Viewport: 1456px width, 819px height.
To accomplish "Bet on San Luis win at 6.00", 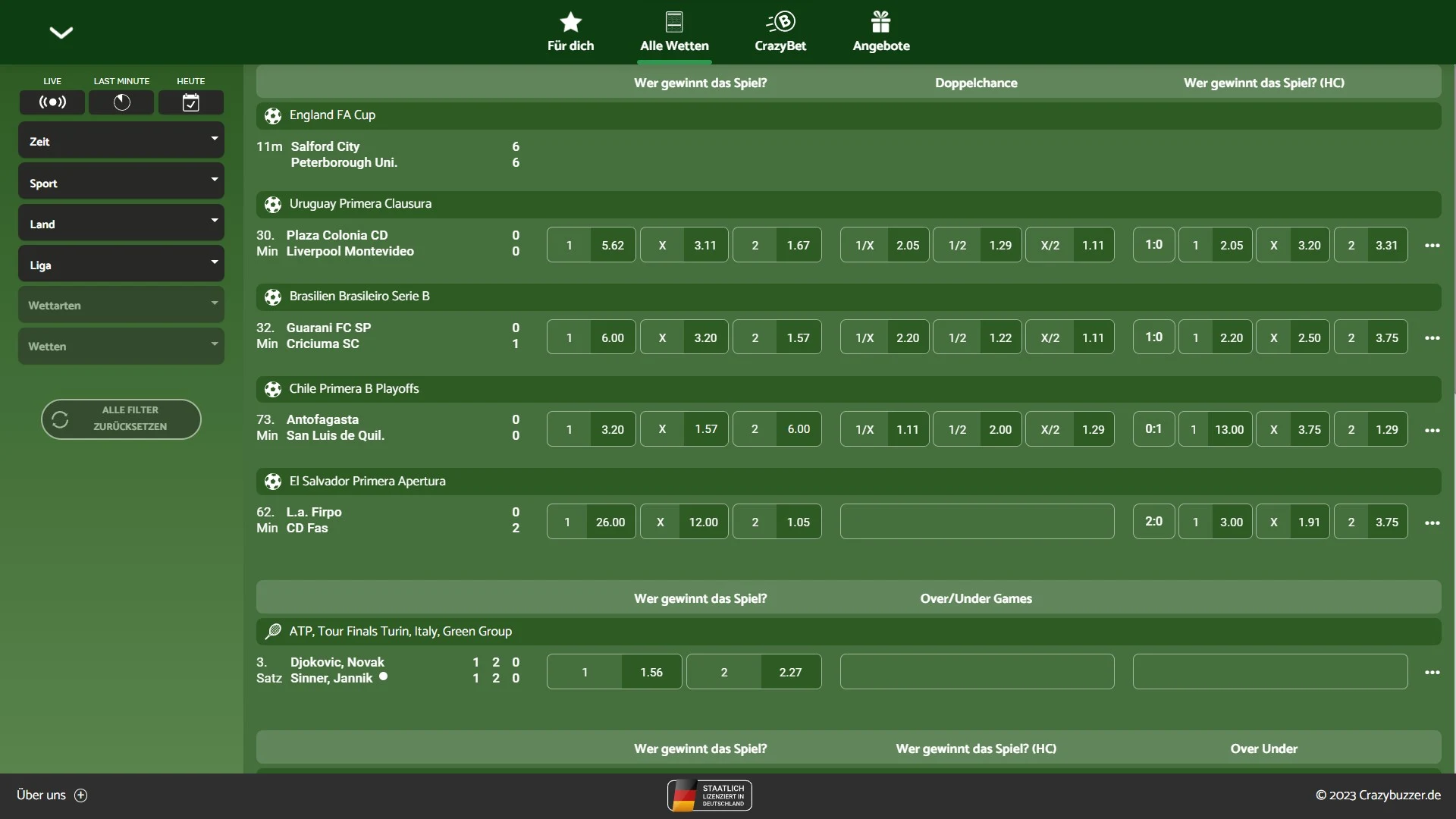I will 777,429.
